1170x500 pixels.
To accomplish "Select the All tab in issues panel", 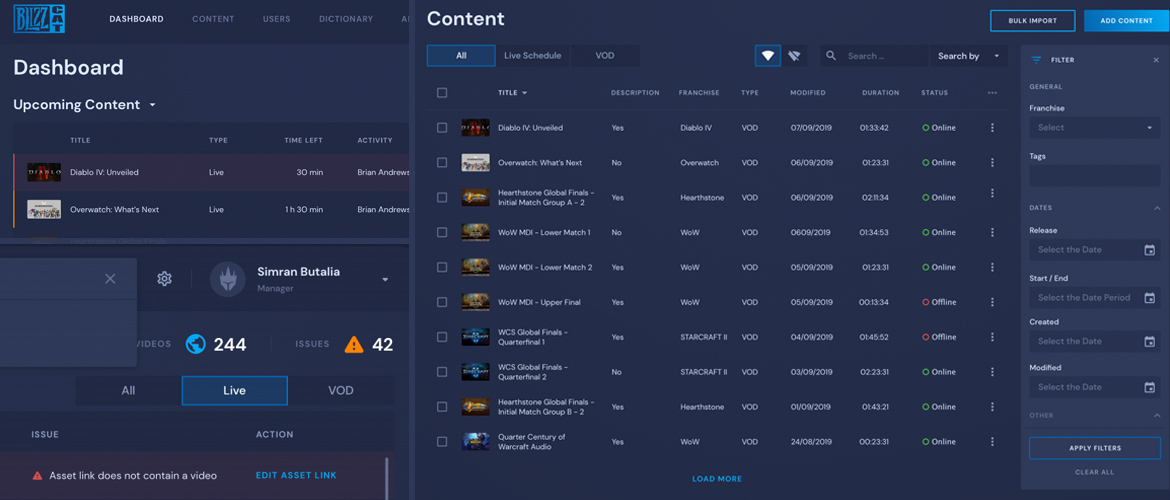I will [128, 390].
